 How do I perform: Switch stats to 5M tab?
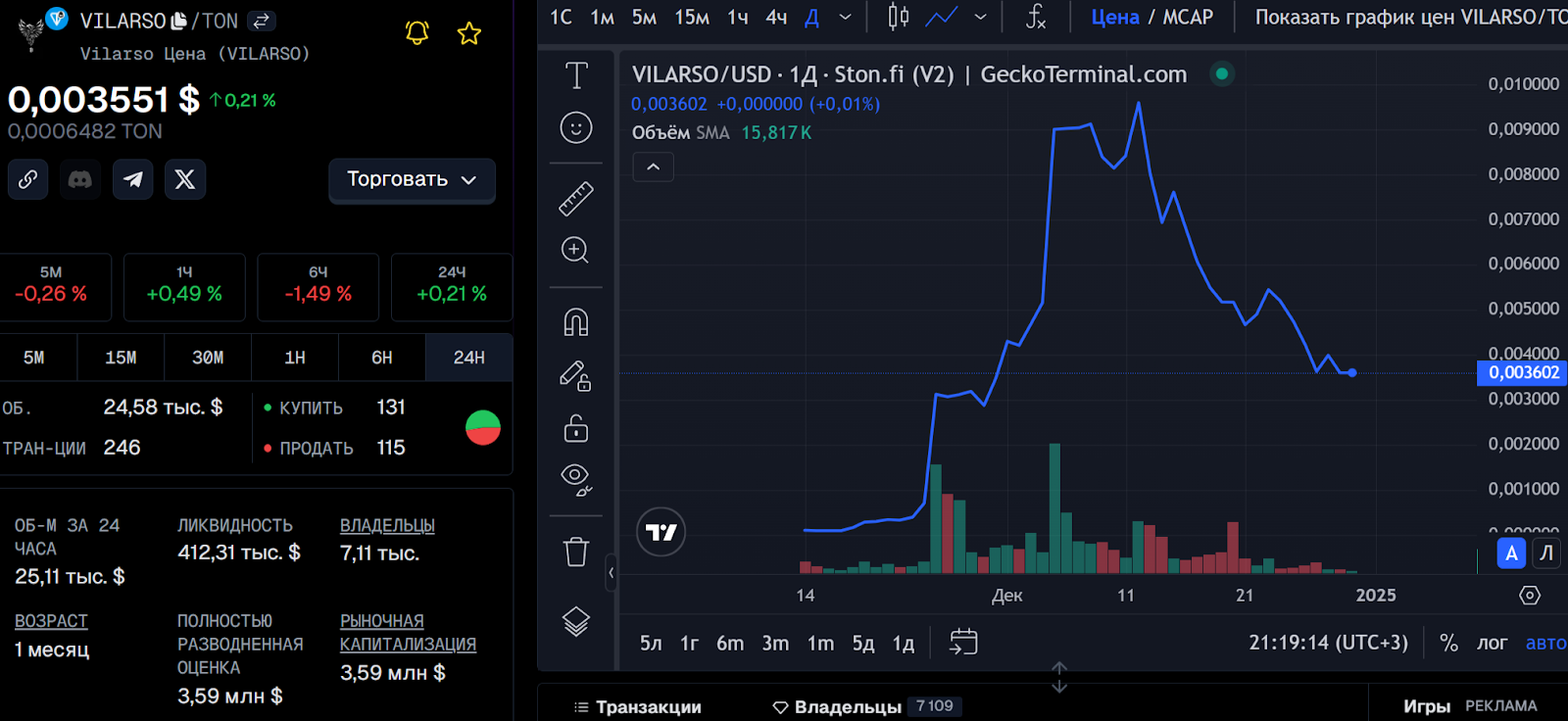[x=34, y=358]
